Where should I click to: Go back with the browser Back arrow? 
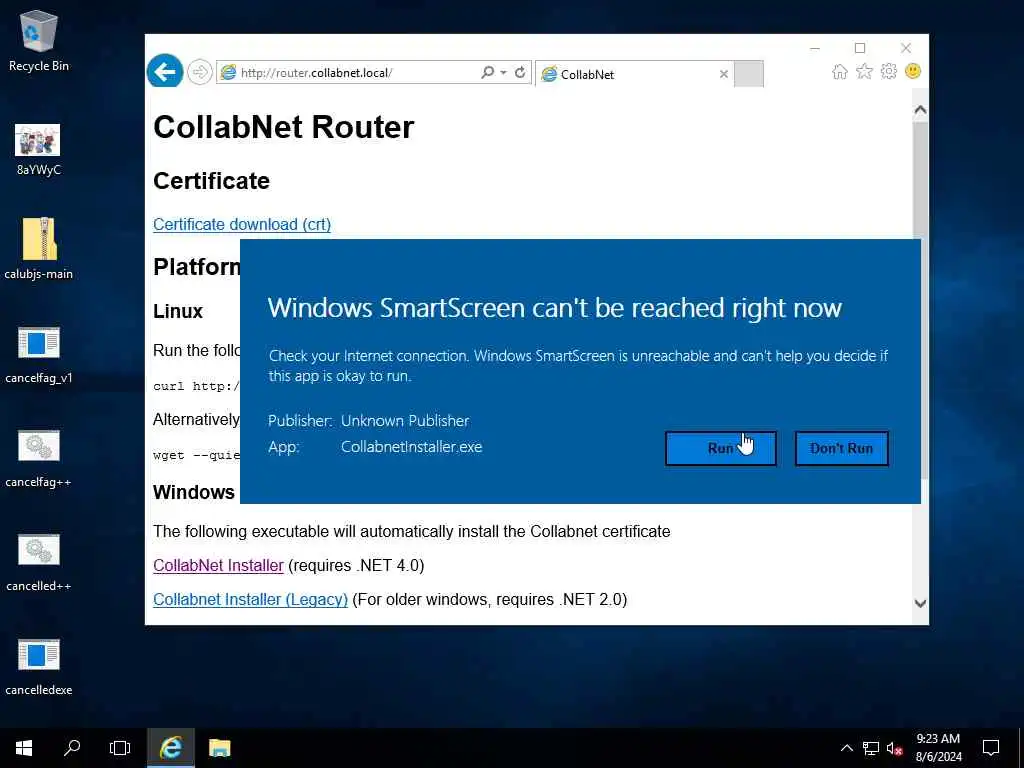165,71
